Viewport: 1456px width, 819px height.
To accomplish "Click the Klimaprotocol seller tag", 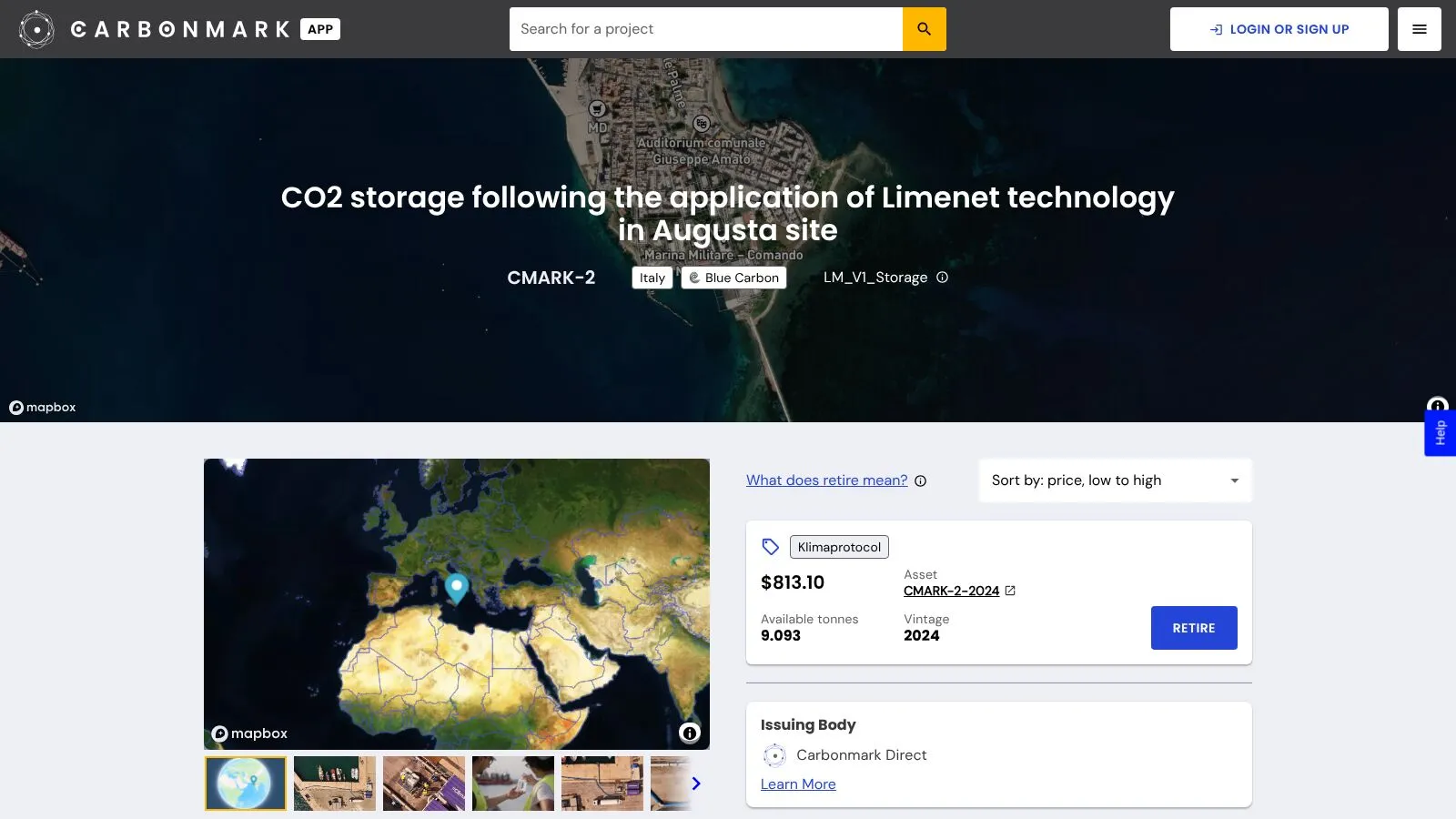I will [839, 547].
